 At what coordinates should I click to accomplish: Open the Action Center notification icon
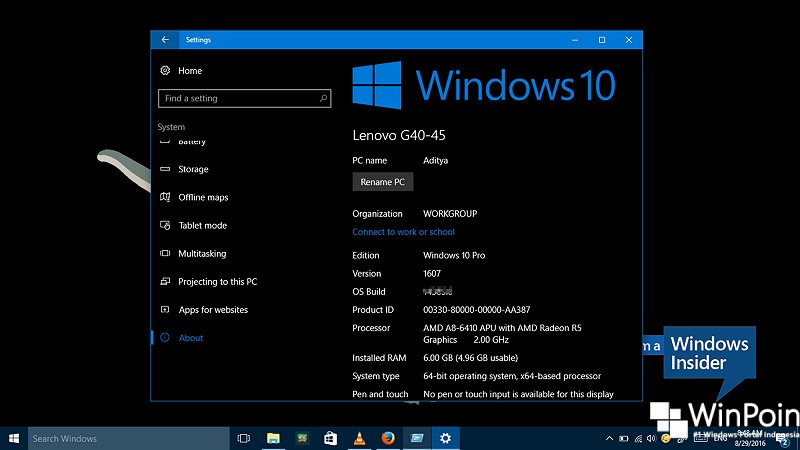(x=784, y=439)
